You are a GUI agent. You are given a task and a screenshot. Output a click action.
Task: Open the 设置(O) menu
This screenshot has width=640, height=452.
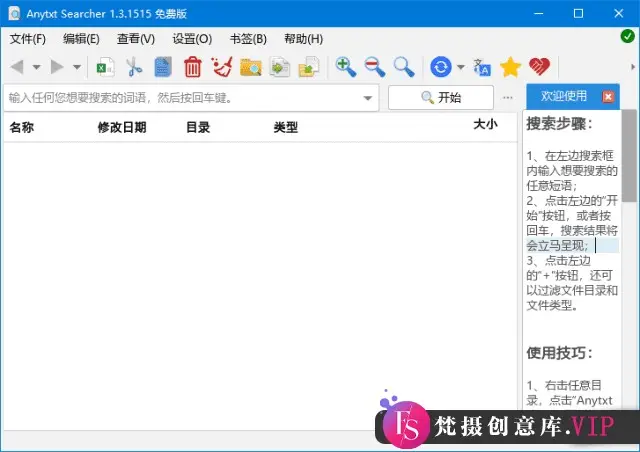[192, 39]
